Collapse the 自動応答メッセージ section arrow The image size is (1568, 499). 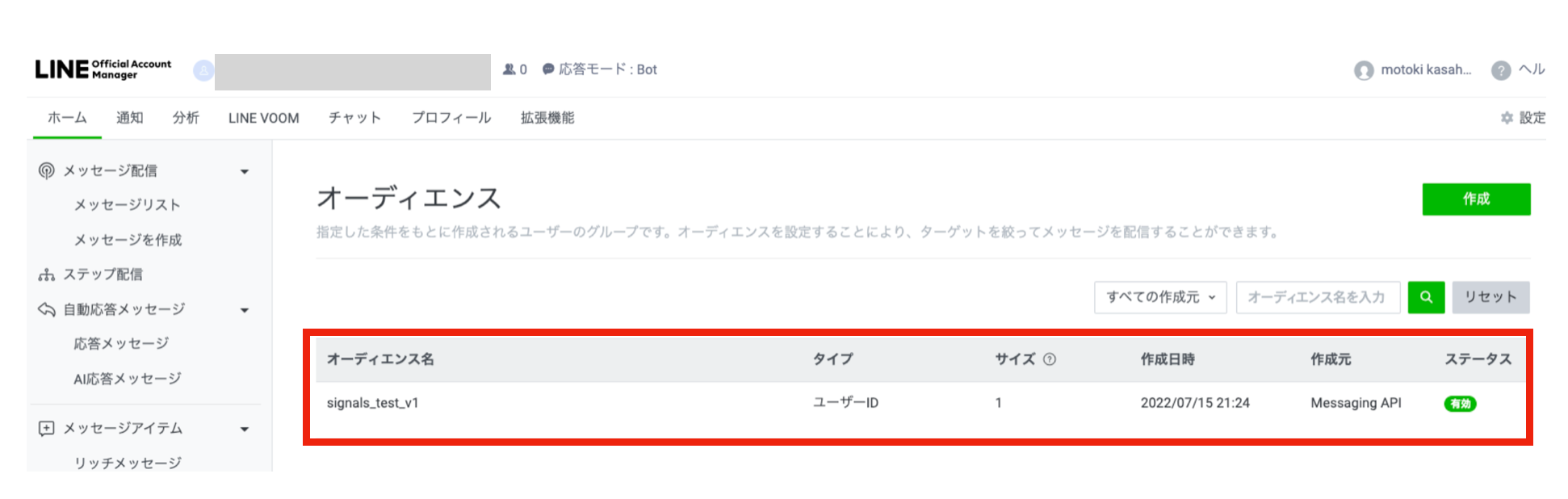coord(245,310)
